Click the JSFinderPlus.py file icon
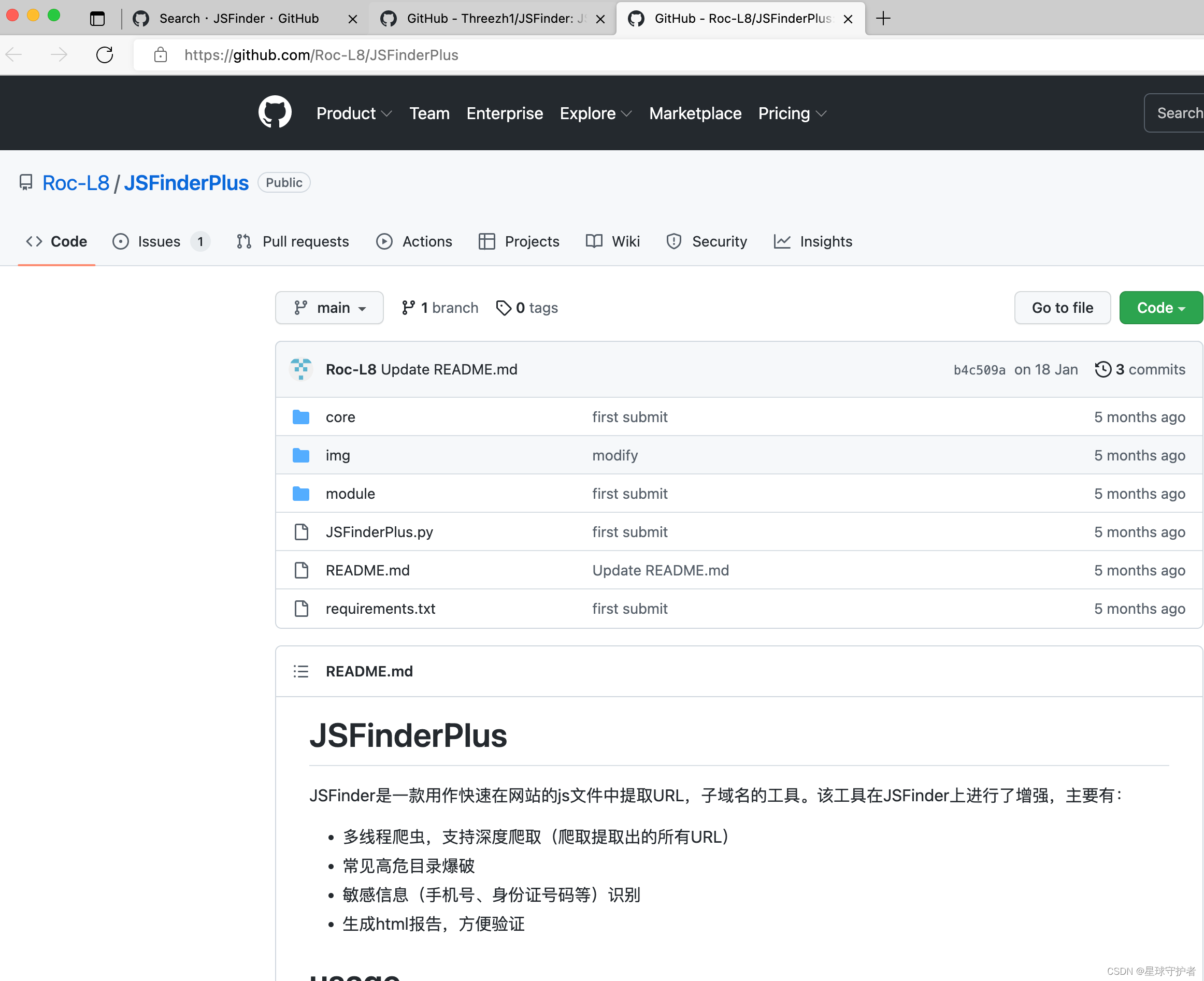The width and height of the screenshot is (1204, 981). pos(302,532)
